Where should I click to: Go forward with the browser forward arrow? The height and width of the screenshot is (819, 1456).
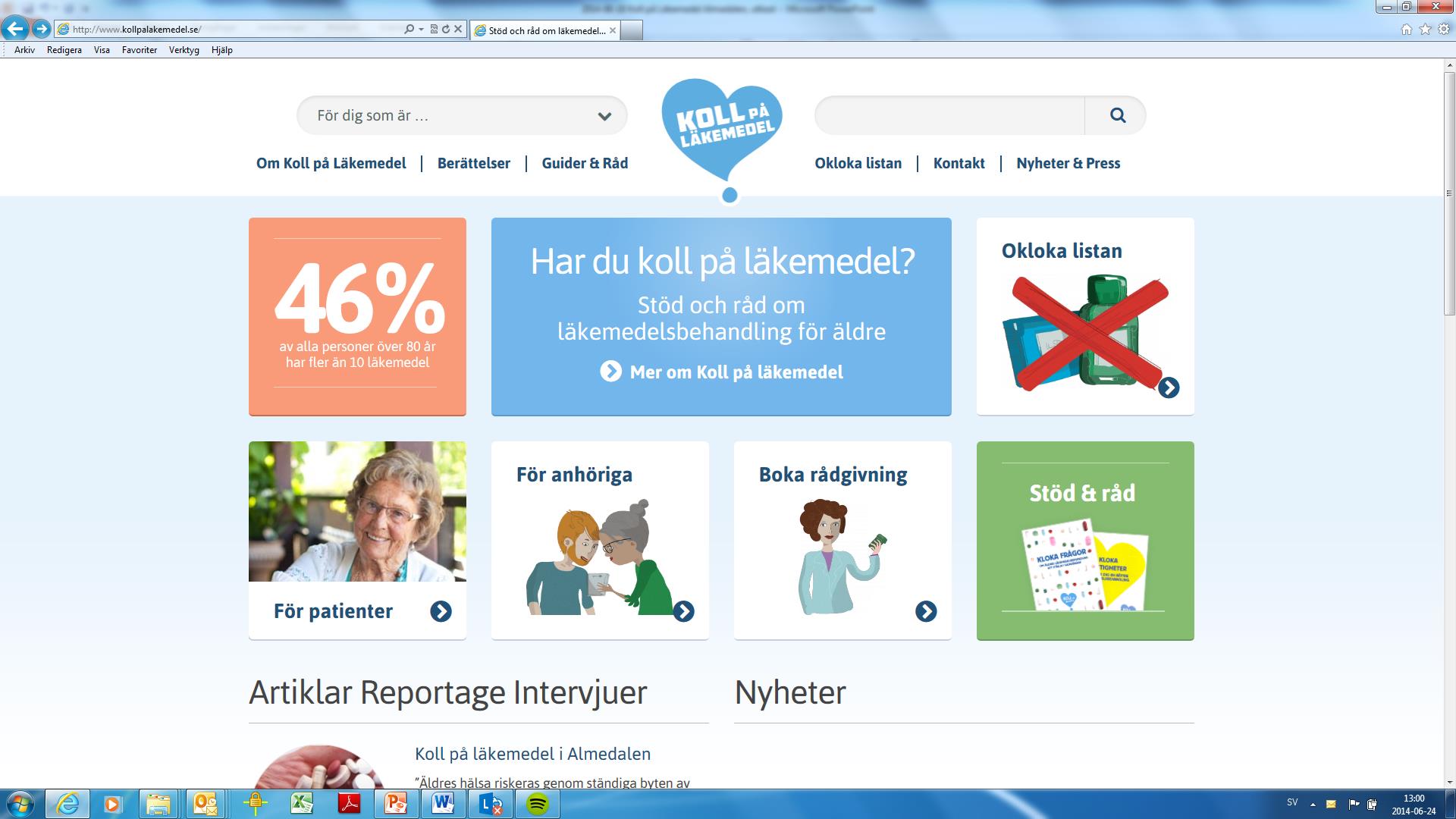[42, 30]
